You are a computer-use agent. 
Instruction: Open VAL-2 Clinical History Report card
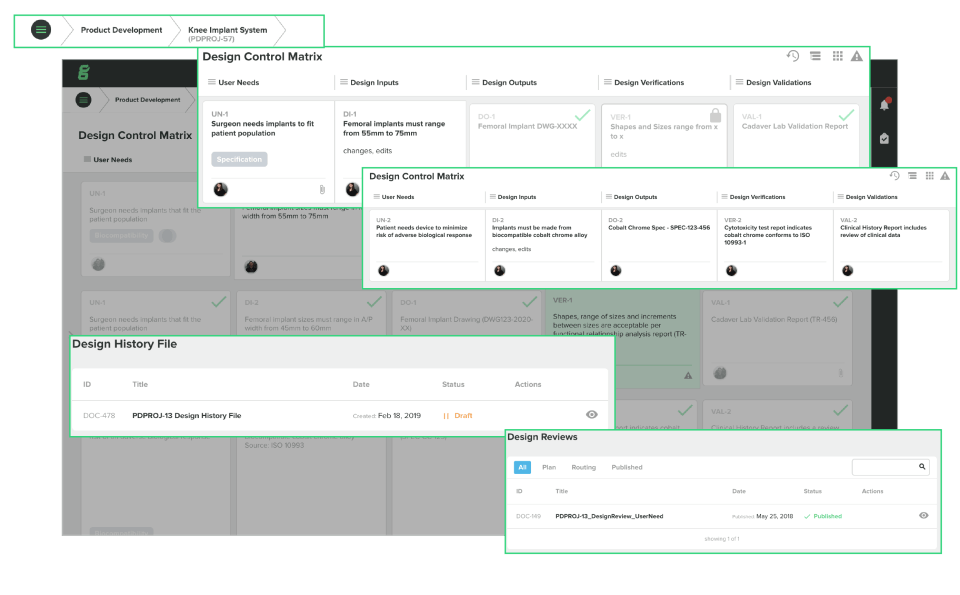891,245
